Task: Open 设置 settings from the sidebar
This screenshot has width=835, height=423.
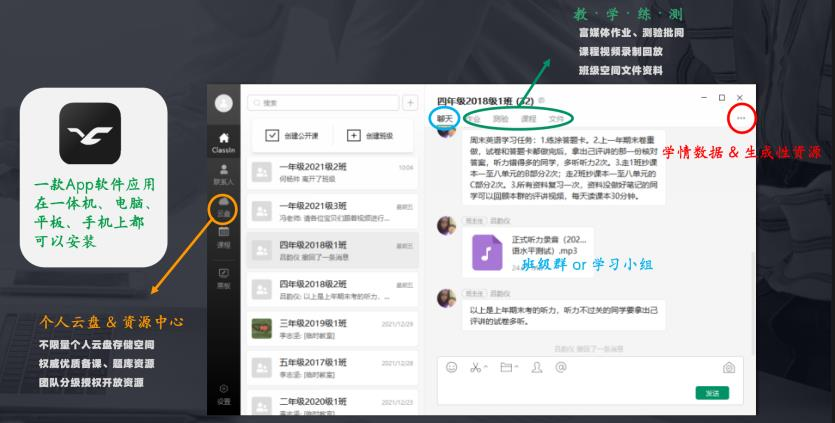Action: 224,394
